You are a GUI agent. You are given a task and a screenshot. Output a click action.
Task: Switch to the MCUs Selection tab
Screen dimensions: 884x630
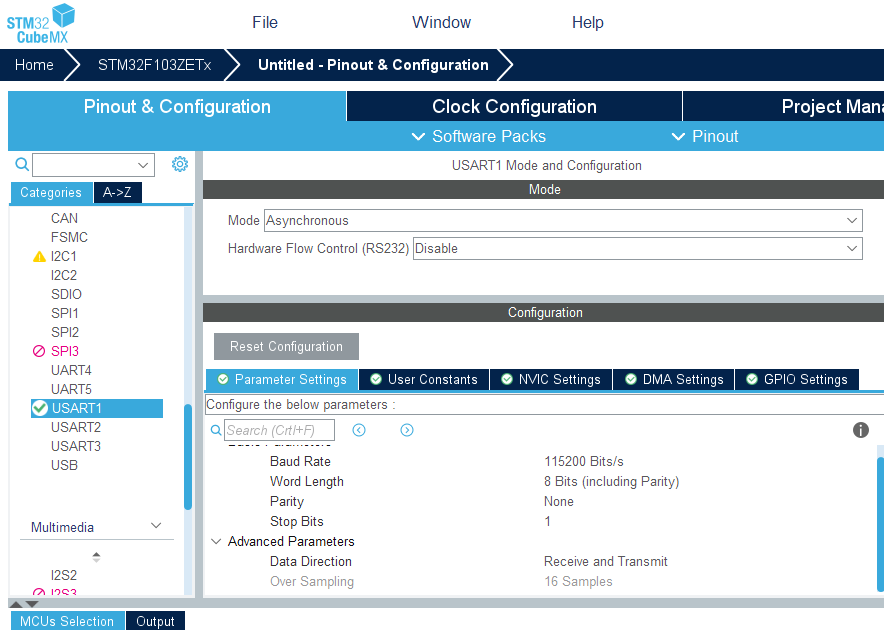click(x=67, y=621)
